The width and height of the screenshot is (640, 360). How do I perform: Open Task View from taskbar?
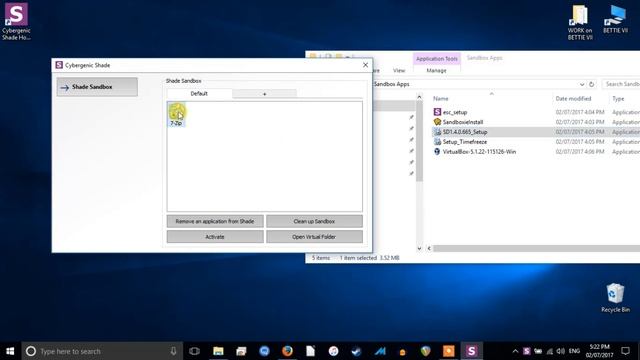(195, 351)
